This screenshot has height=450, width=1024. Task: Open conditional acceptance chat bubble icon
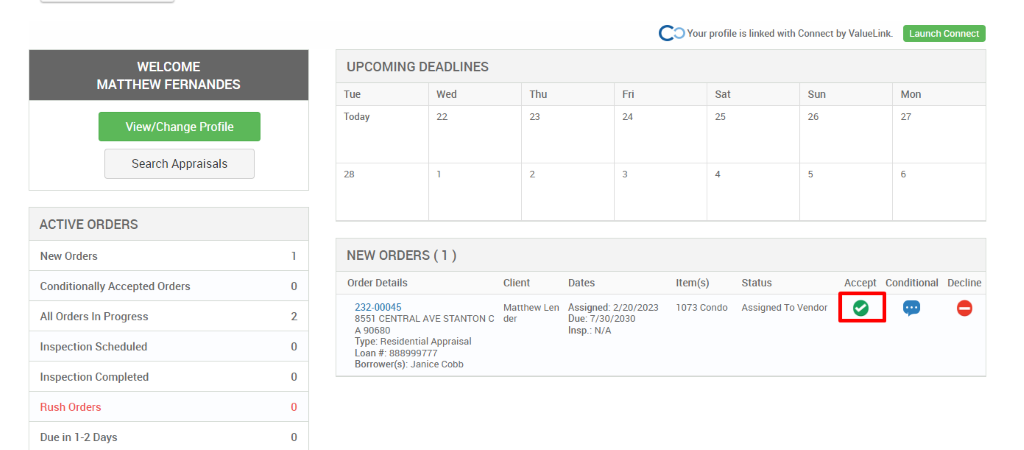912,308
